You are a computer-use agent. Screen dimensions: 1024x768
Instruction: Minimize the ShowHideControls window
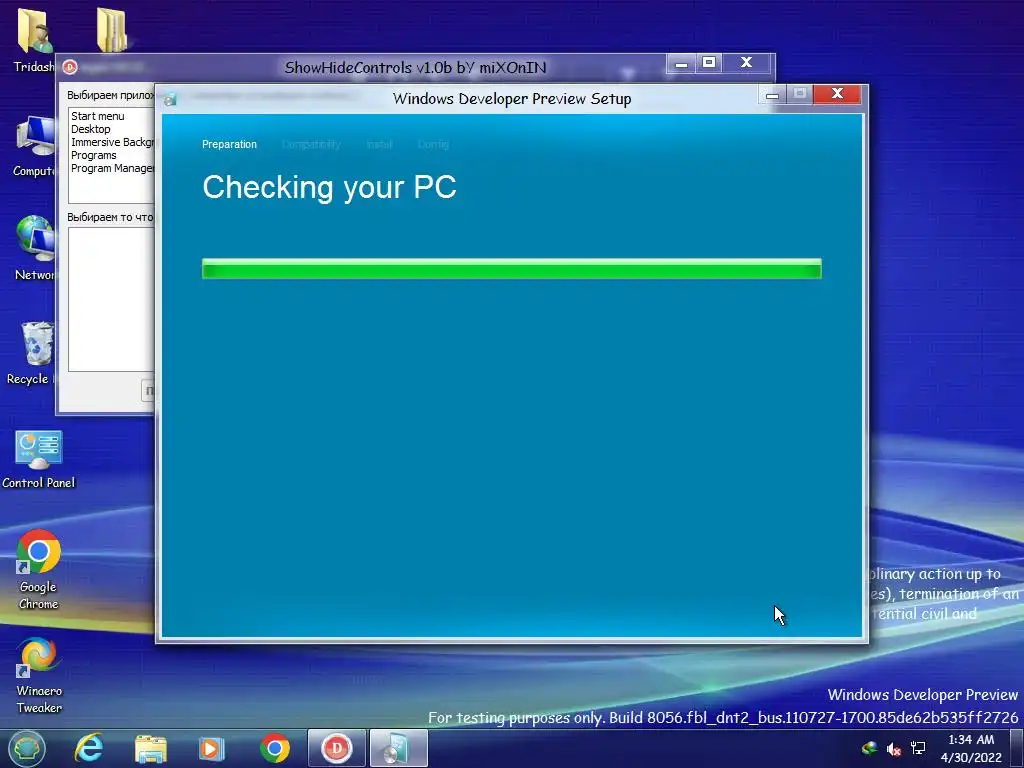pyautogui.click(x=681, y=63)
